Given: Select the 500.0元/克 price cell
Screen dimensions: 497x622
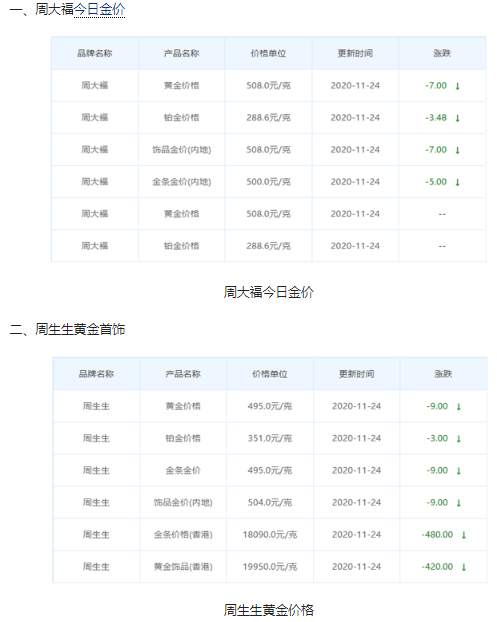Looking at the screenshot, I should click(269, 182).
